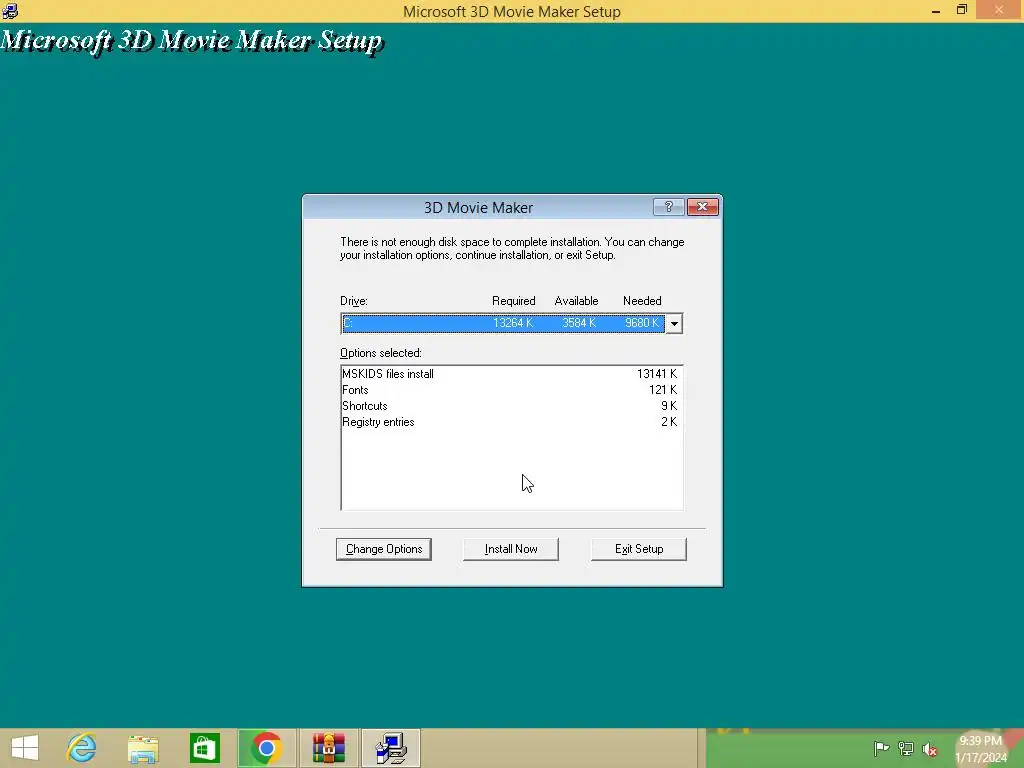The width and height of the screenshot is (1024, 768).
Task: Click the dialog help question-mark button
Action: [668, 207]
